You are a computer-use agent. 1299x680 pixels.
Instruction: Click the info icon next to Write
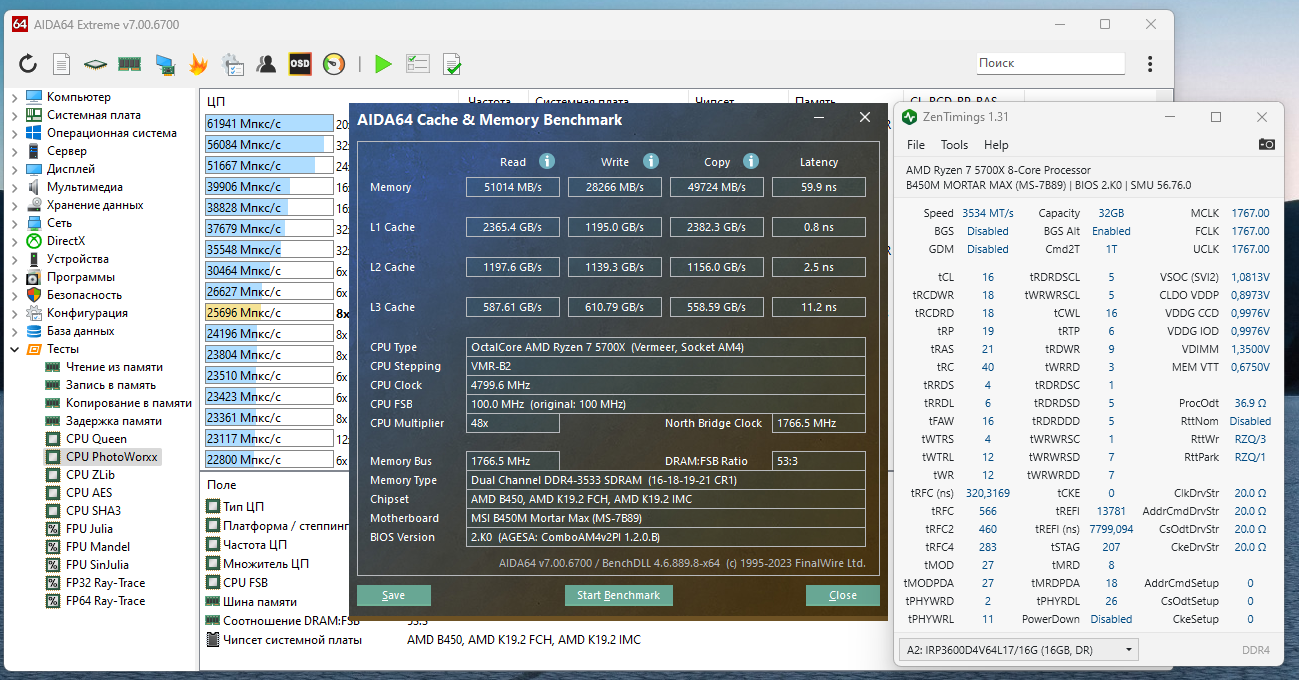pyautogui.click(x=650, y=161)
